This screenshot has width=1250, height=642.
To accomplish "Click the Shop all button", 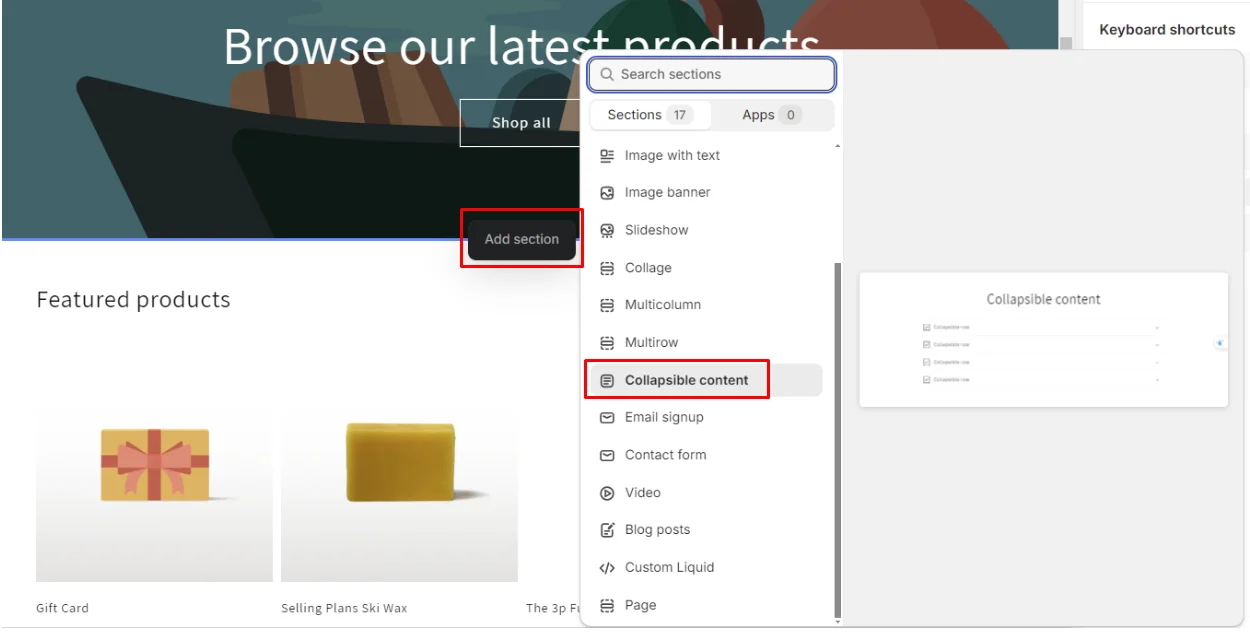I will pos(521,123).
